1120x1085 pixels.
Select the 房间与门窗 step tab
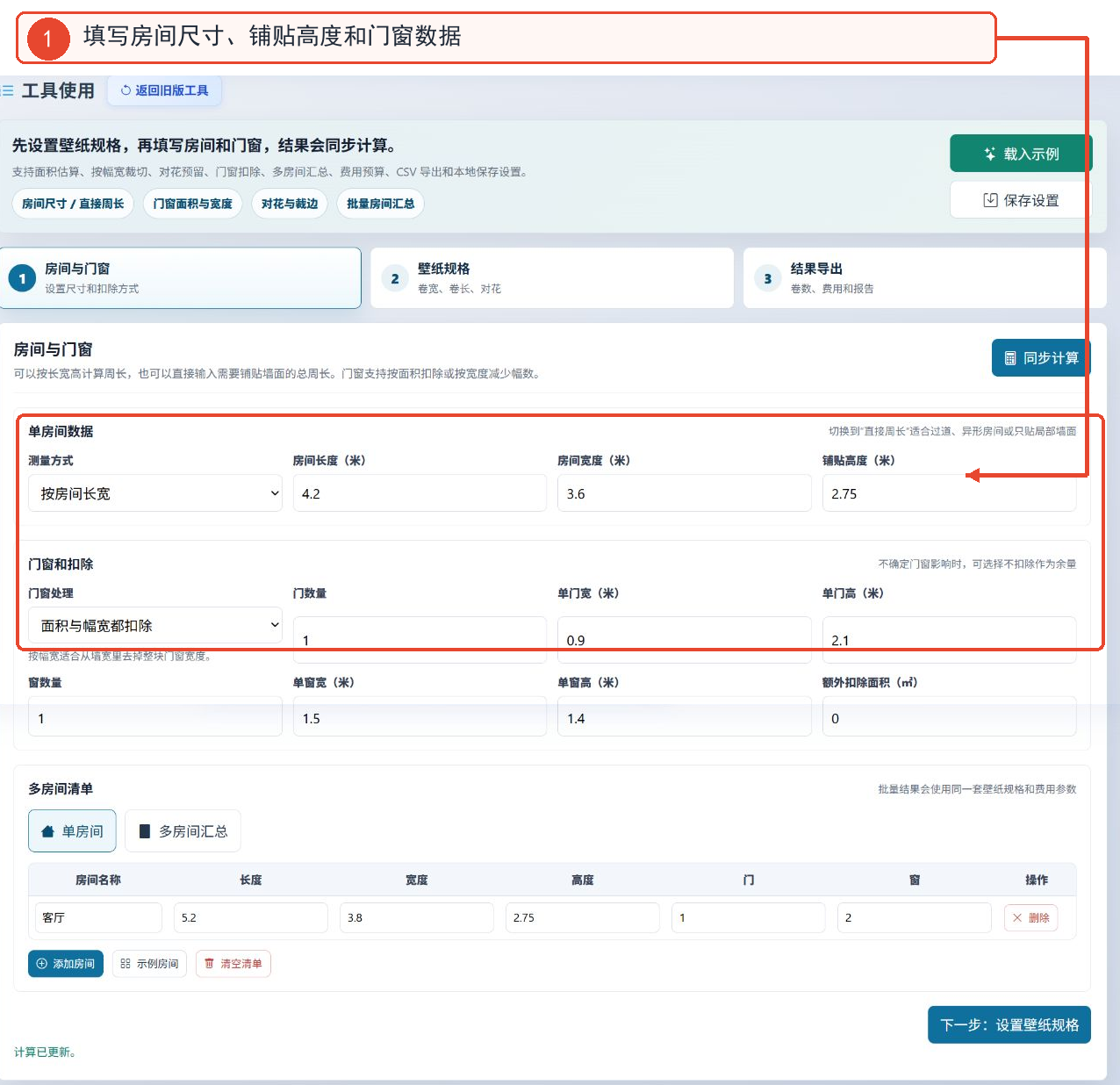(180, 277)
